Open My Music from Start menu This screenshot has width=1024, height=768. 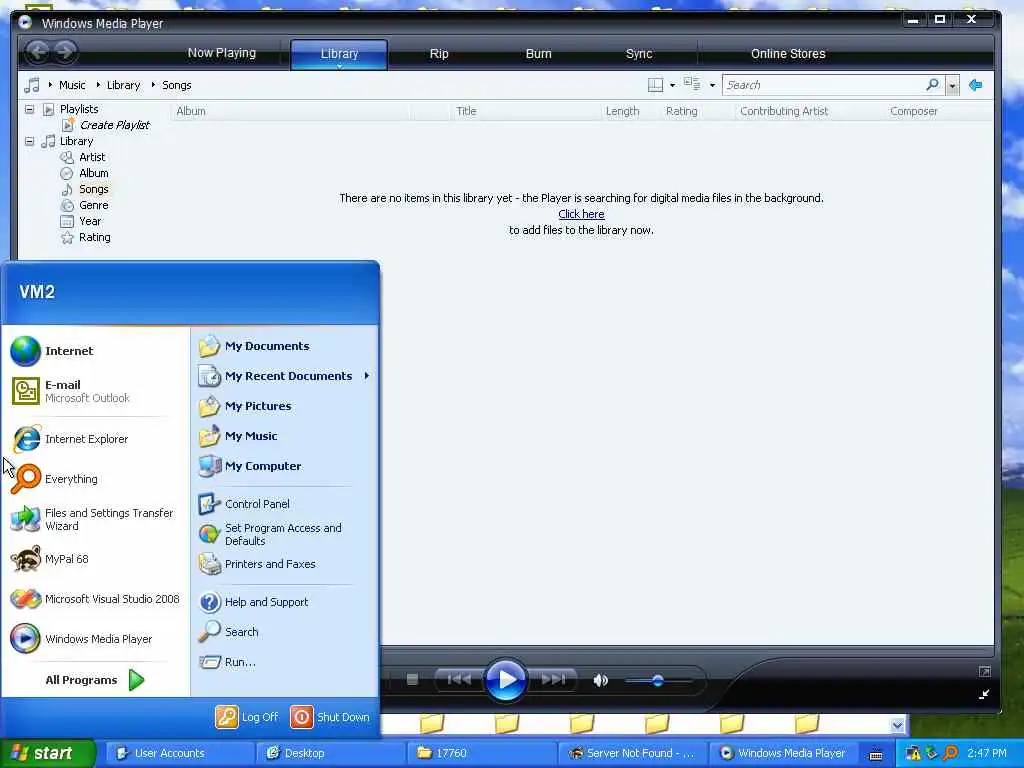(284, 436)
